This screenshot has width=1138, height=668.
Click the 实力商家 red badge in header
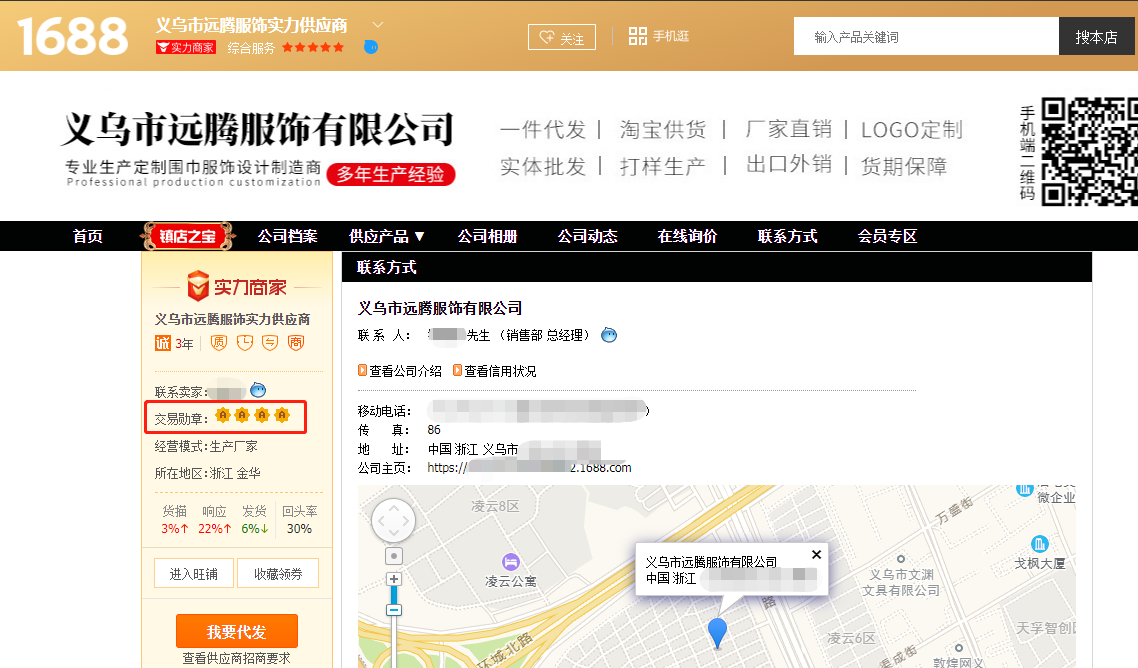click(186, 48)
